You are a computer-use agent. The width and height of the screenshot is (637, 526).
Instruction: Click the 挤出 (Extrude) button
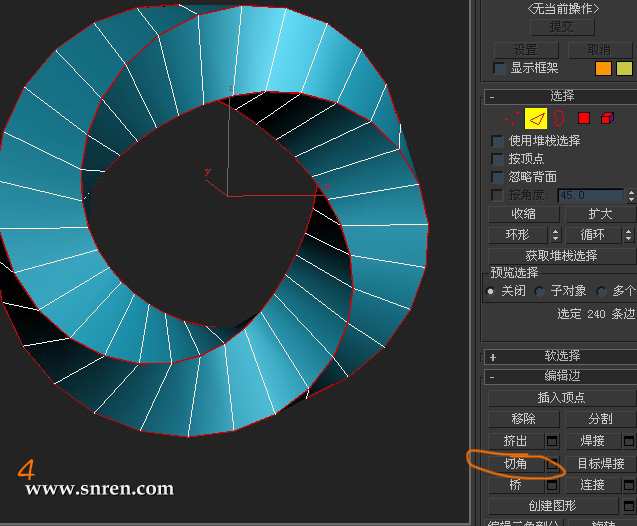516,441
